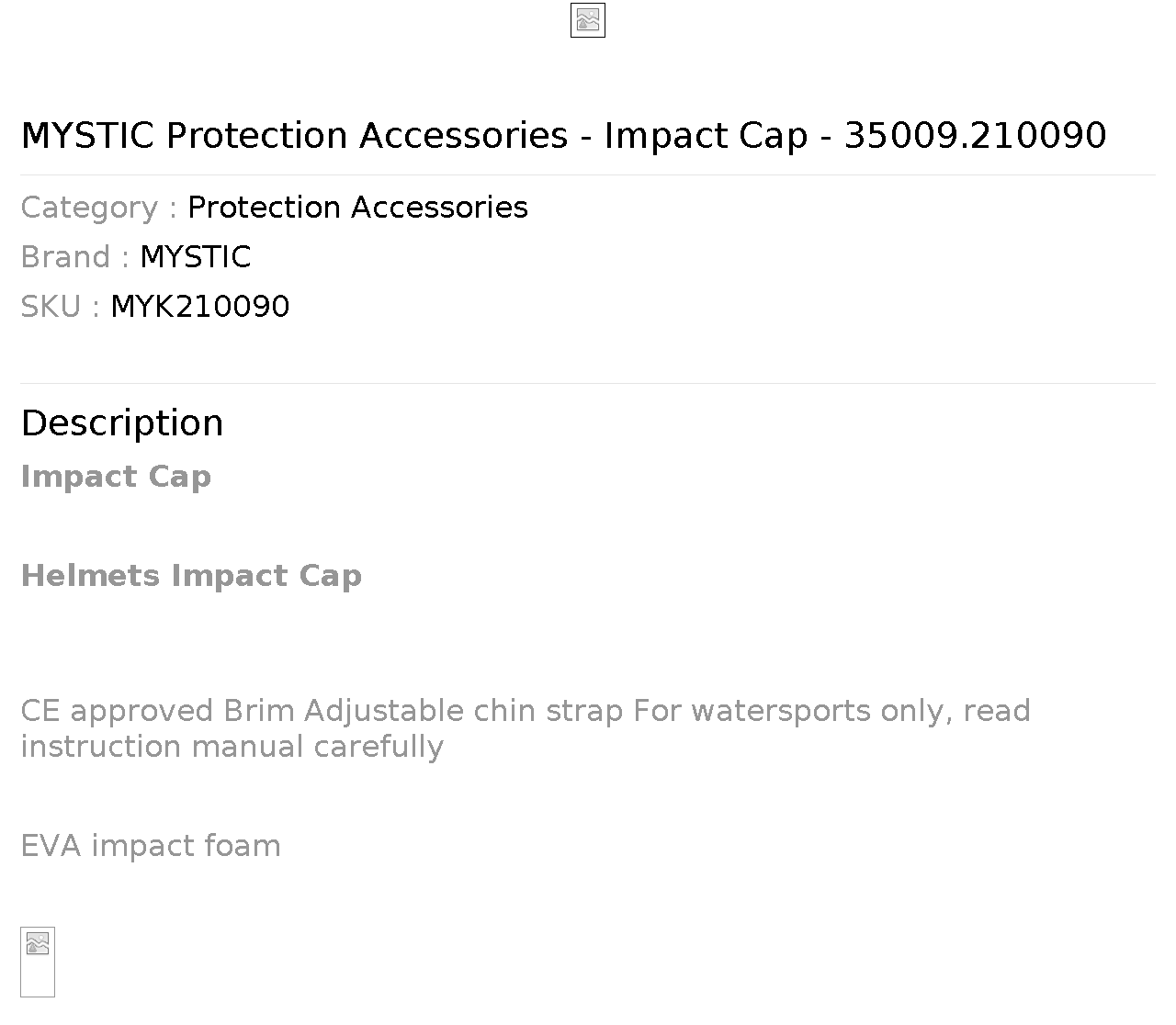This screenshot has width=1176, height=1025.
Task: Open the MYSTIC brand link
Action: pos(196,257)
